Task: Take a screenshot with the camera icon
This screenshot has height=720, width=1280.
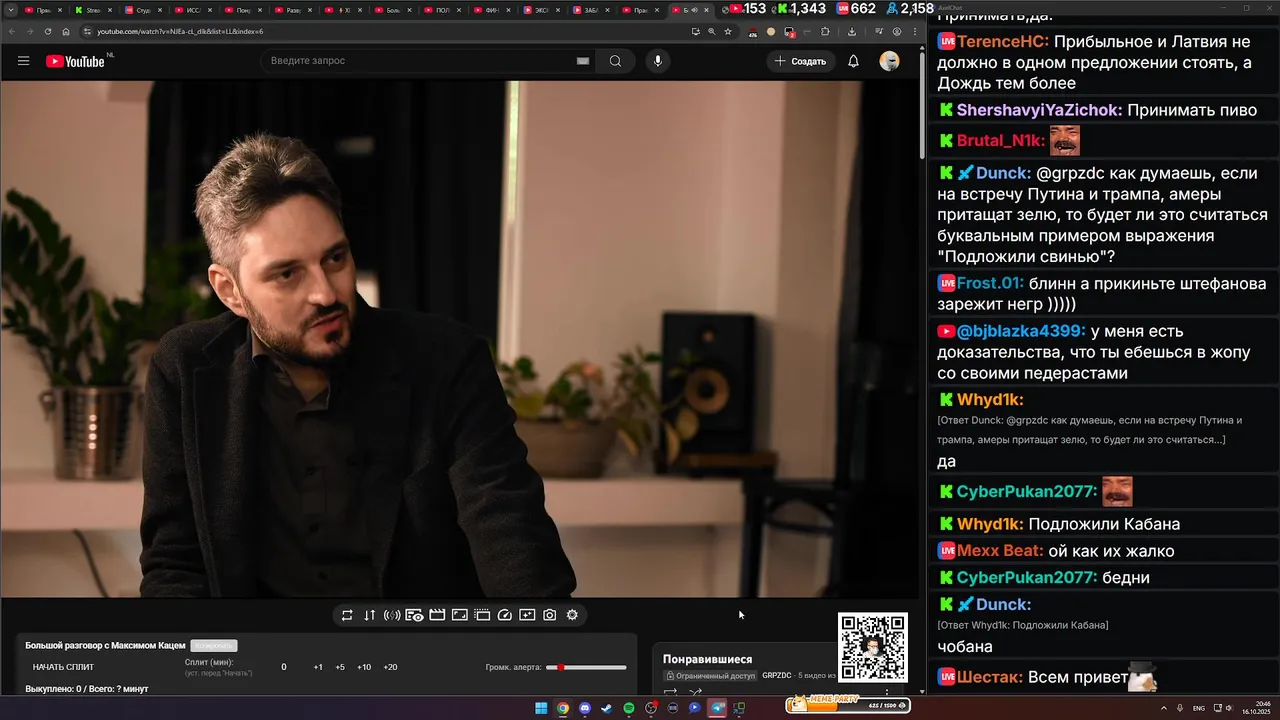Action: coord(550,615)
